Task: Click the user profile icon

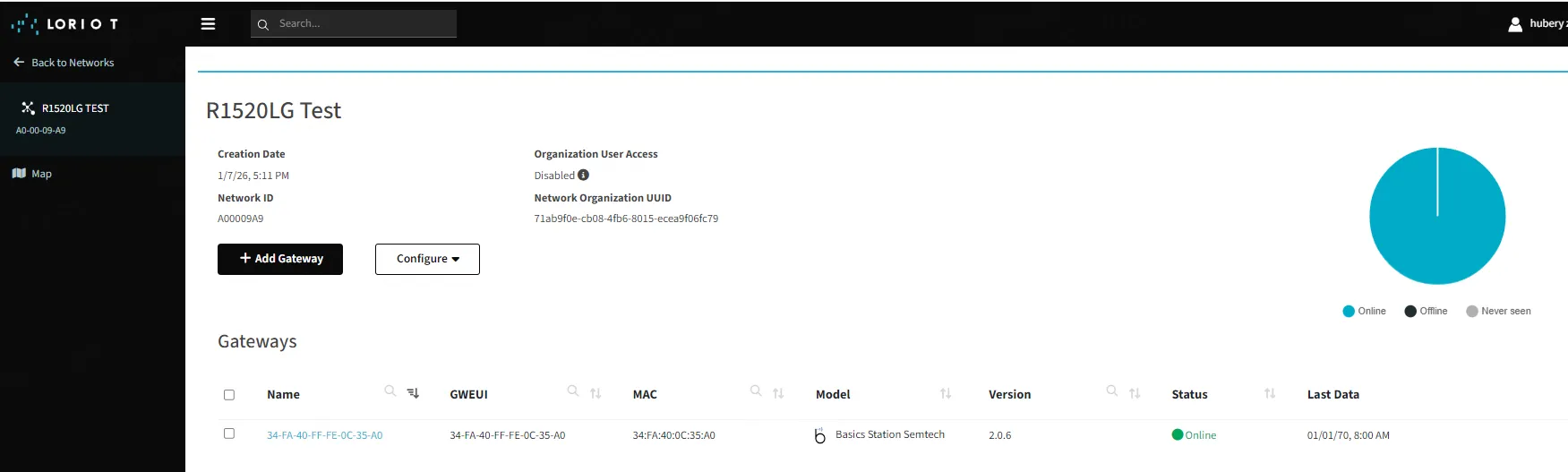Action: (1514, 24)
